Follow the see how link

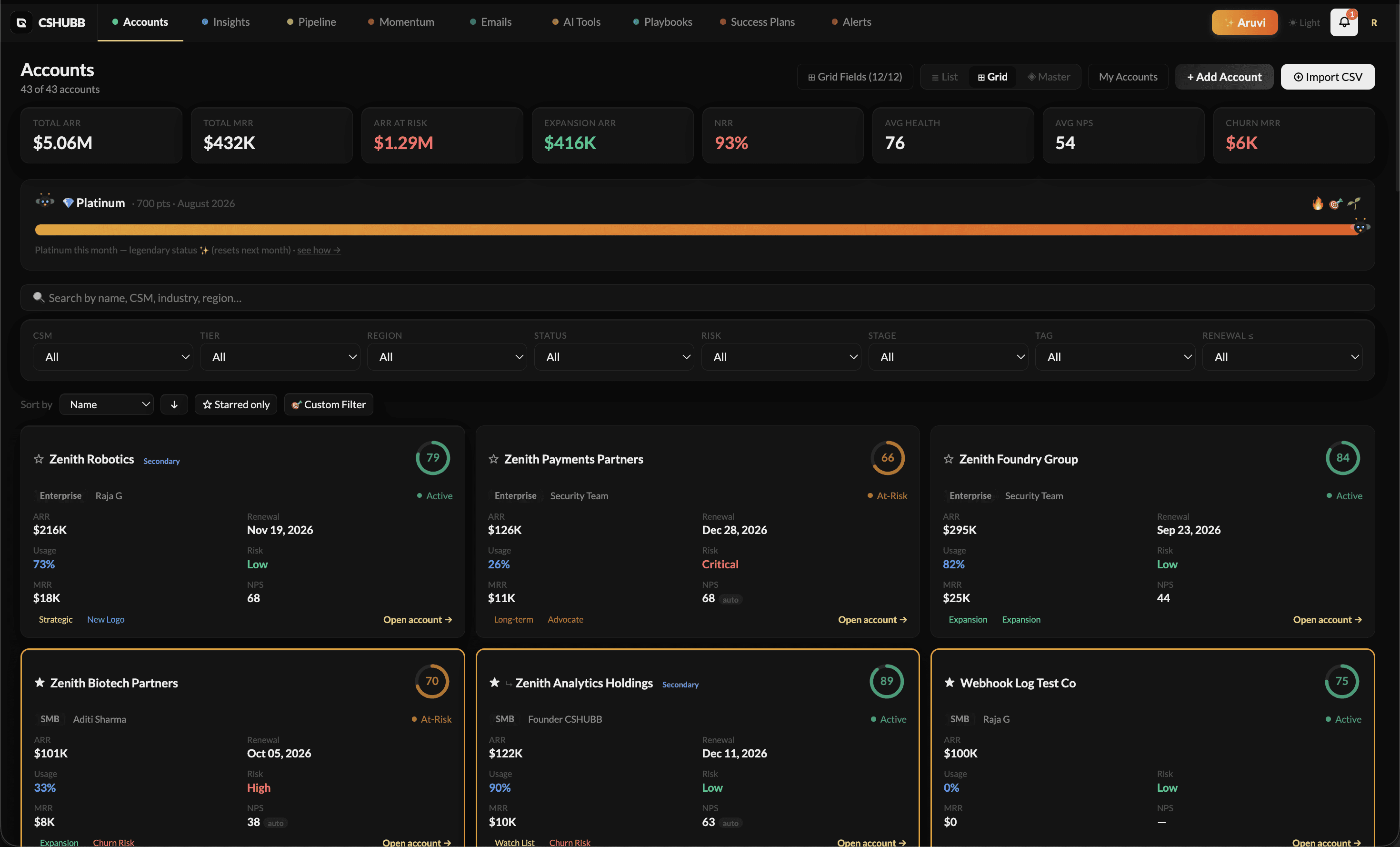[319, 250]
